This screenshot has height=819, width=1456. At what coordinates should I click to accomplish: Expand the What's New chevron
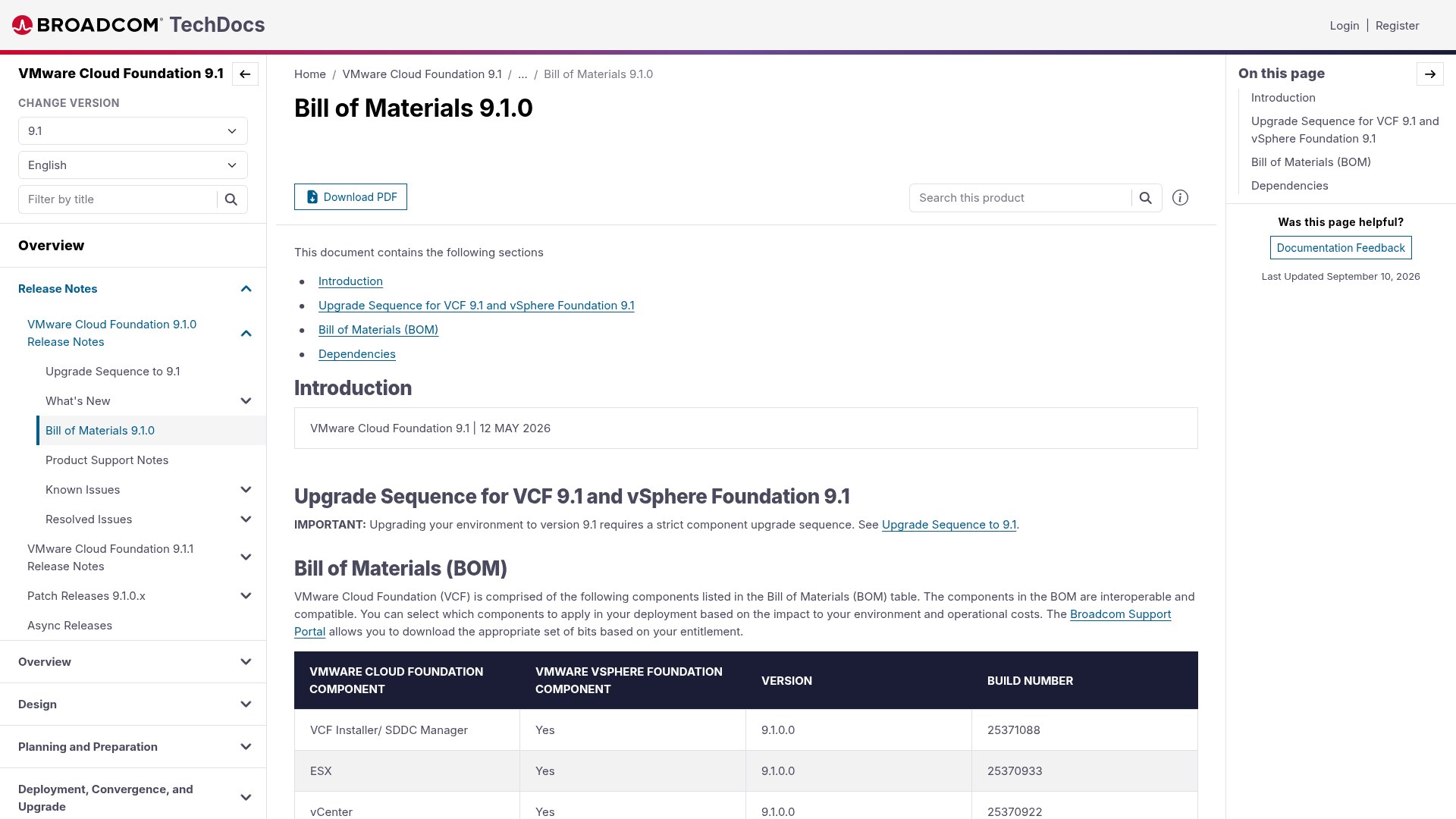point(246,401)
